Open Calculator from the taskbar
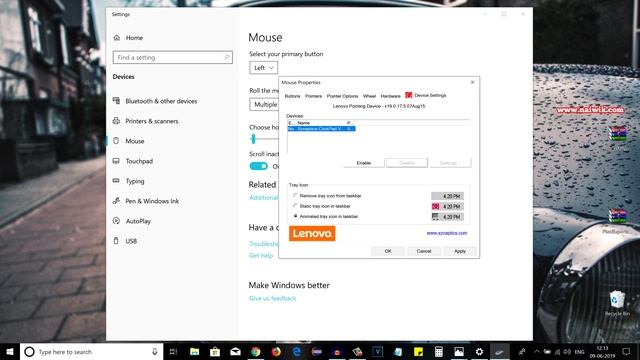 coord(438,351)
